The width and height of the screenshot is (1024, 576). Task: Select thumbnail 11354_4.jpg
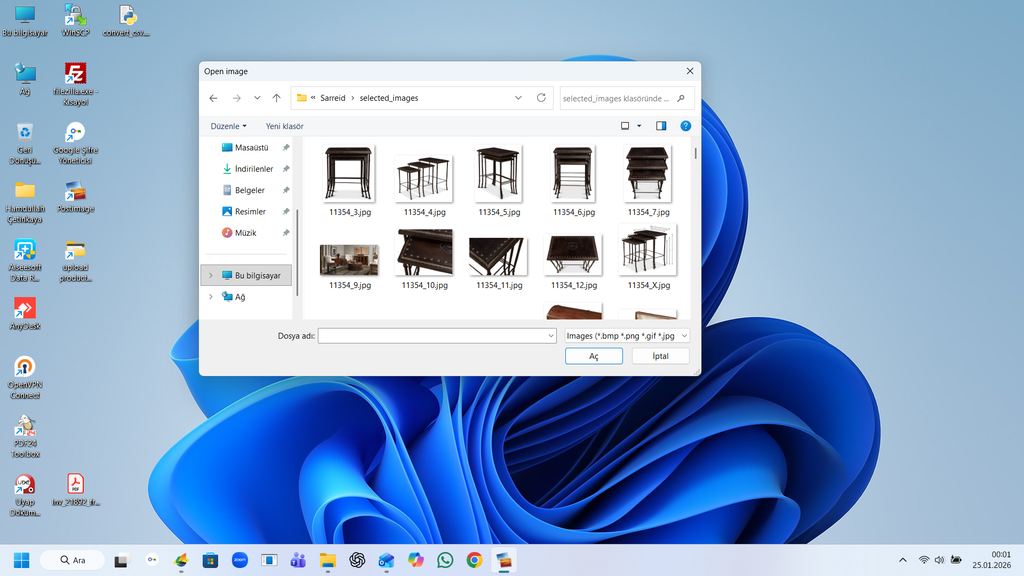tap(424, 181)
